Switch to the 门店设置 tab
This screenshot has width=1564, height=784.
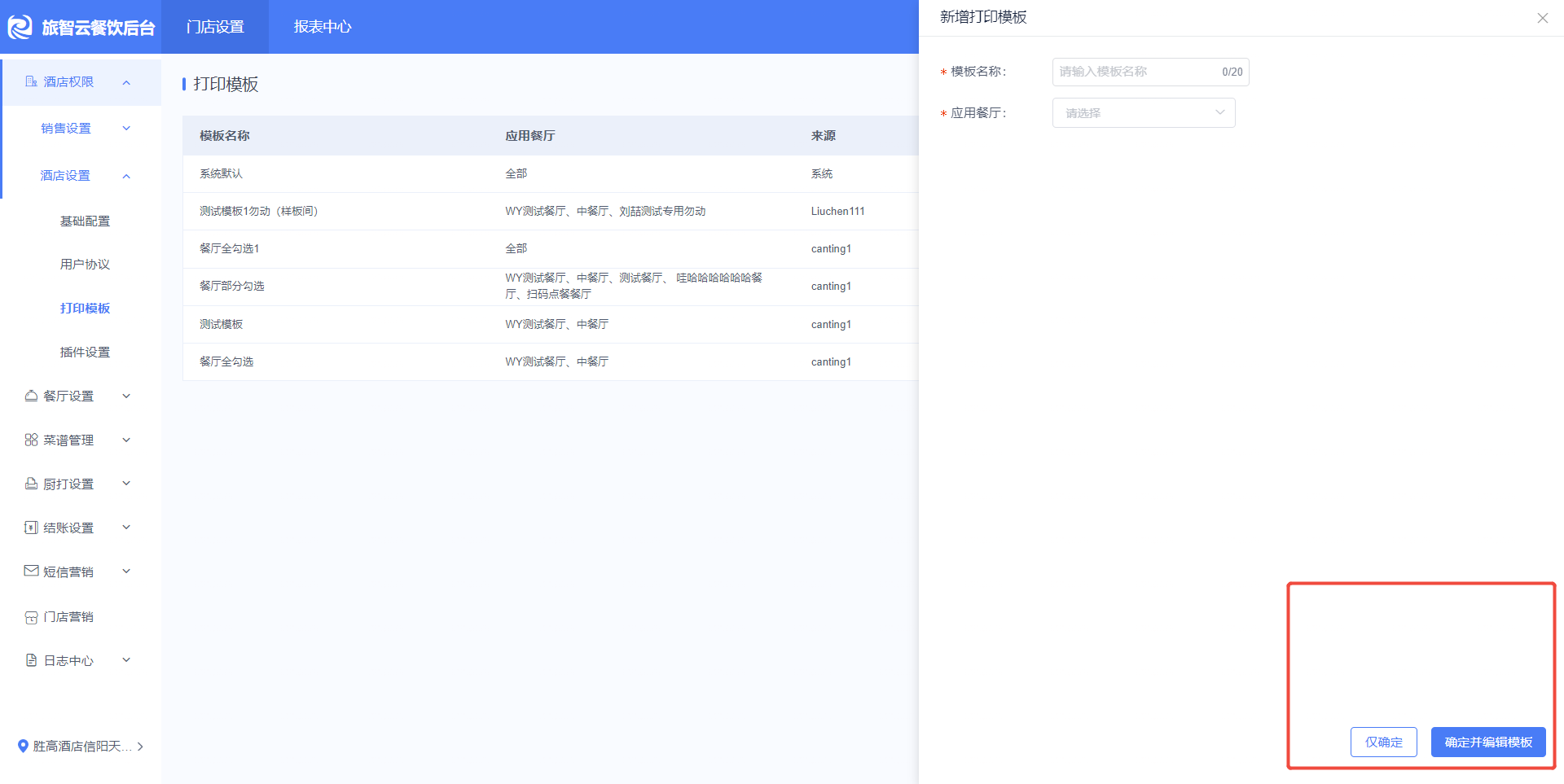tap(215, 27)
